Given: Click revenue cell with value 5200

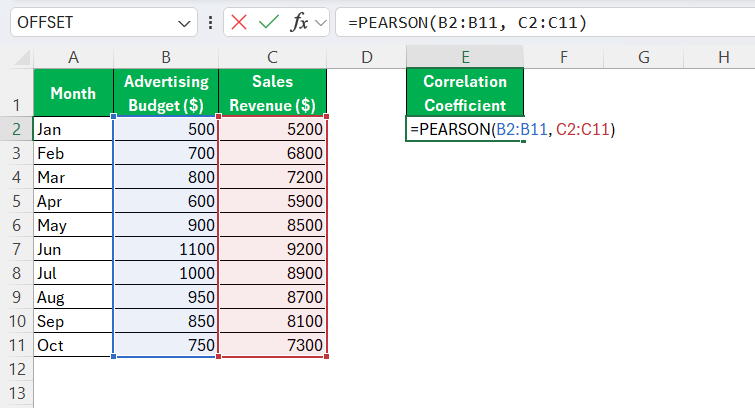Looking at the screenshot, I should 273,129.
